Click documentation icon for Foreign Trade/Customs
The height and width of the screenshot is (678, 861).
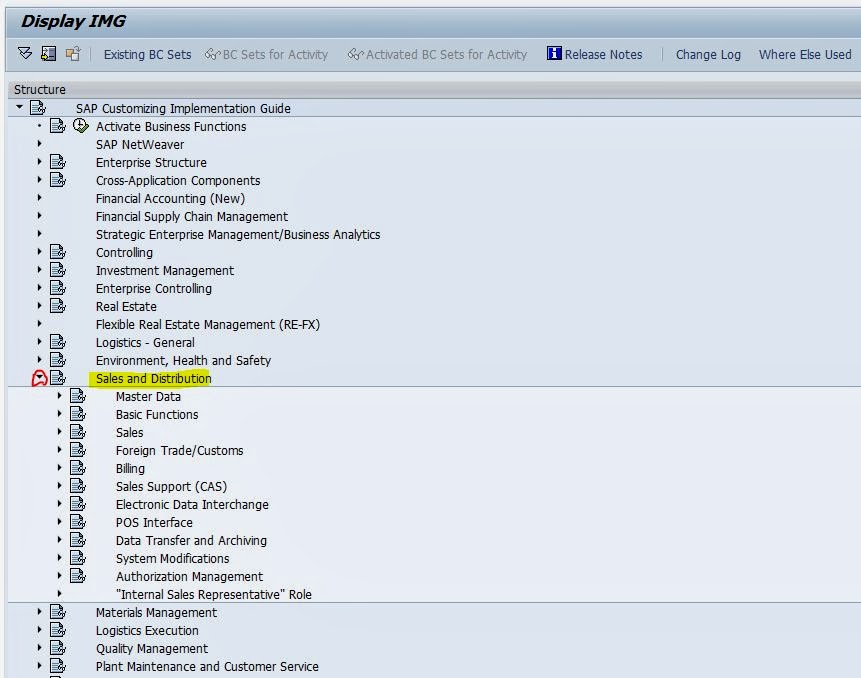point(77,450)
